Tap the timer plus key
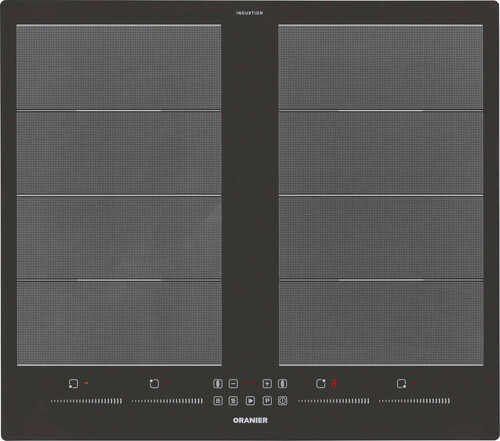The image size is (500, 441). pos(267,384)
